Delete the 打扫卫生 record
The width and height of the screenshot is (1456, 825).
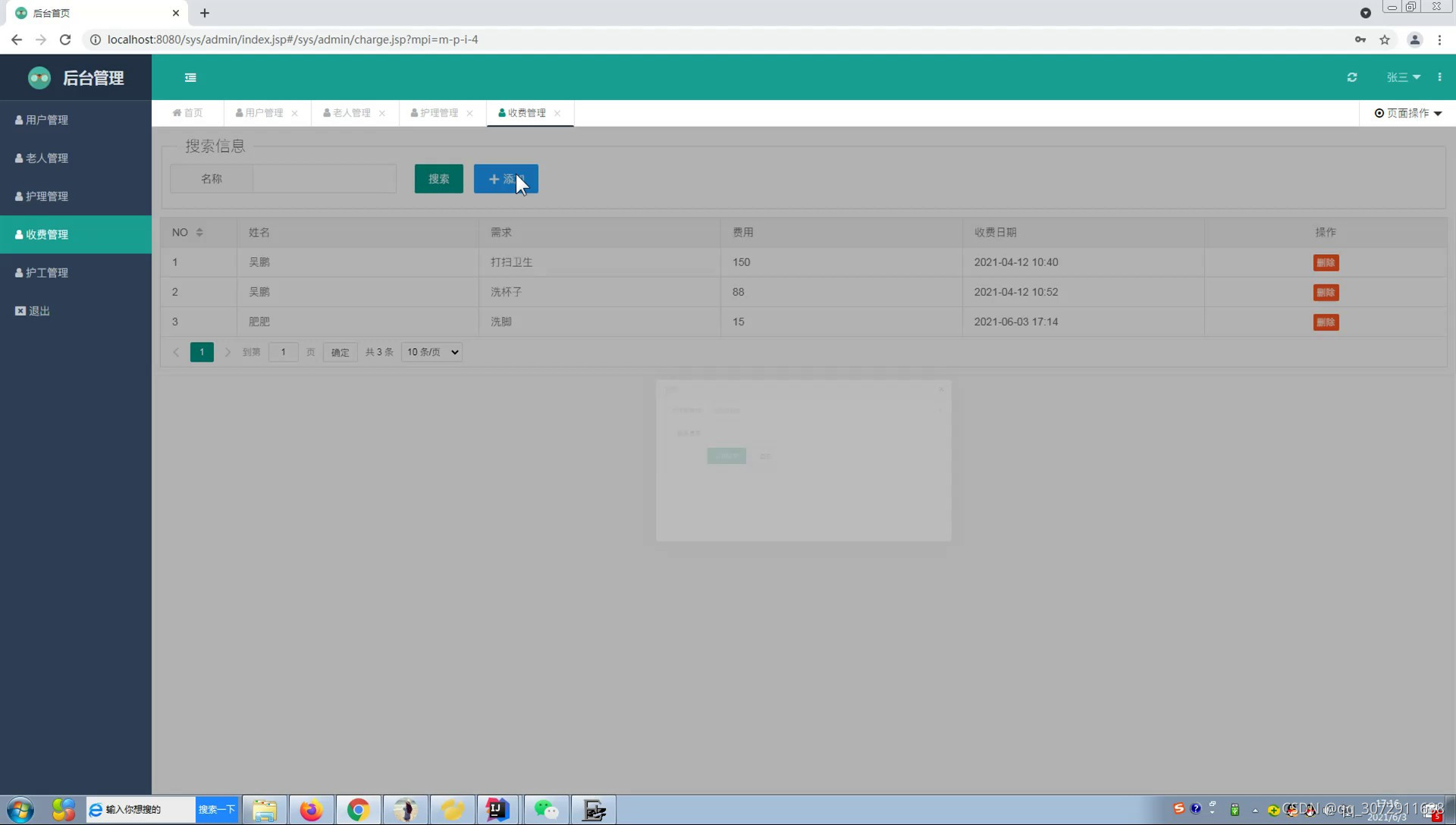(x=1326, y=262)
